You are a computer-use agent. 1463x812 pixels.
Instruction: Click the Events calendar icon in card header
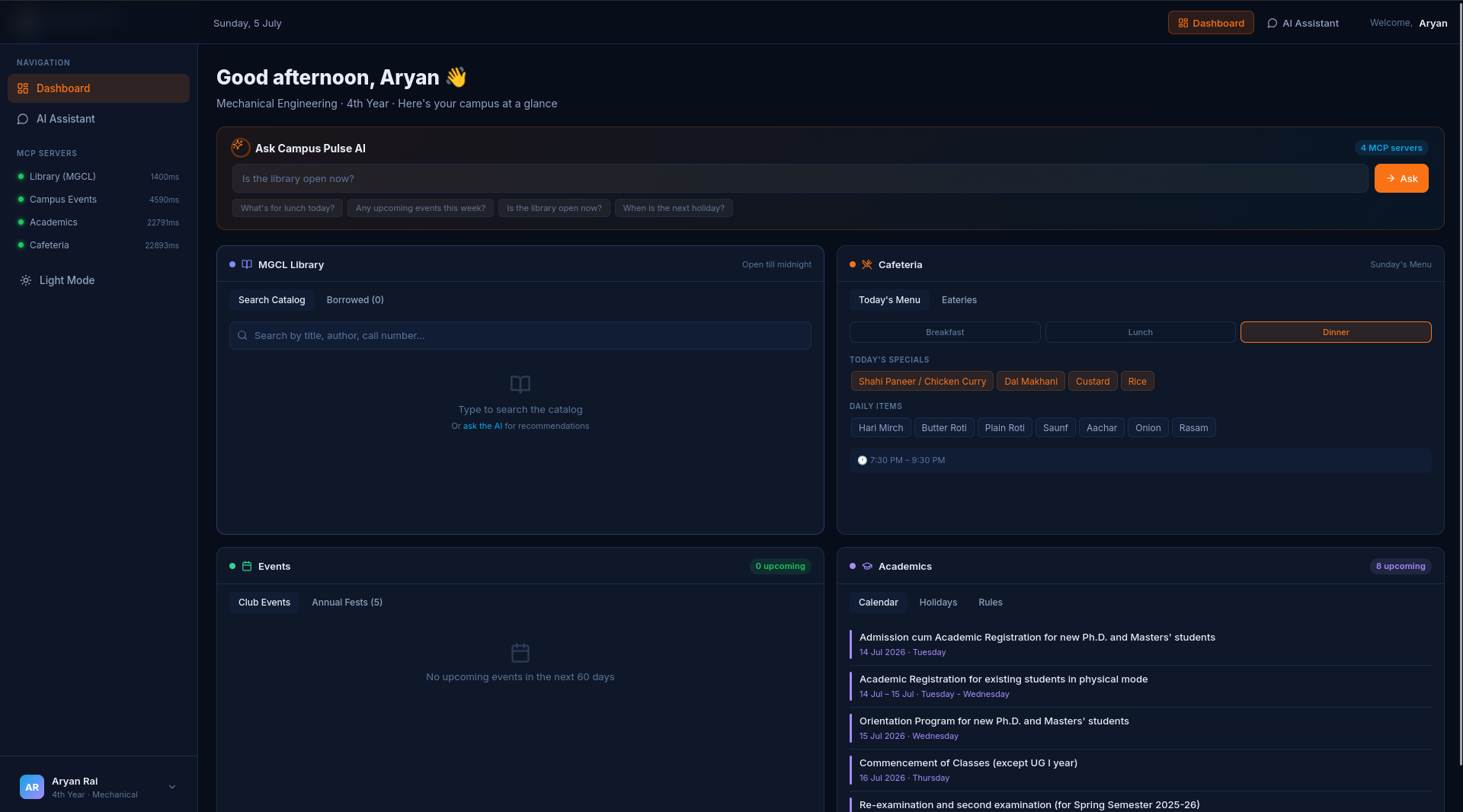(x=247, y=566)
